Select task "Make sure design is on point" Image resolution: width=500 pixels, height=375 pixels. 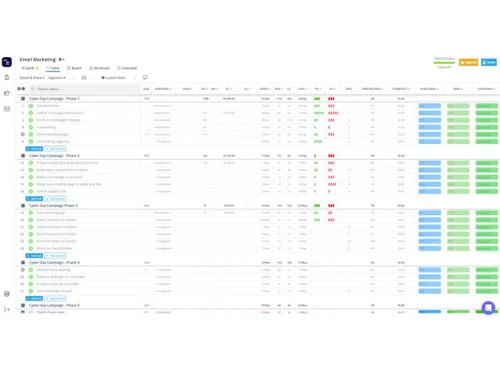59,177
